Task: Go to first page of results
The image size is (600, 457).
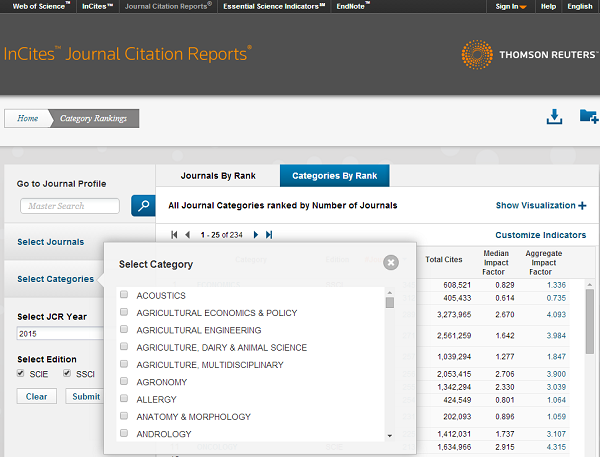Action: [x=174, y=235]
